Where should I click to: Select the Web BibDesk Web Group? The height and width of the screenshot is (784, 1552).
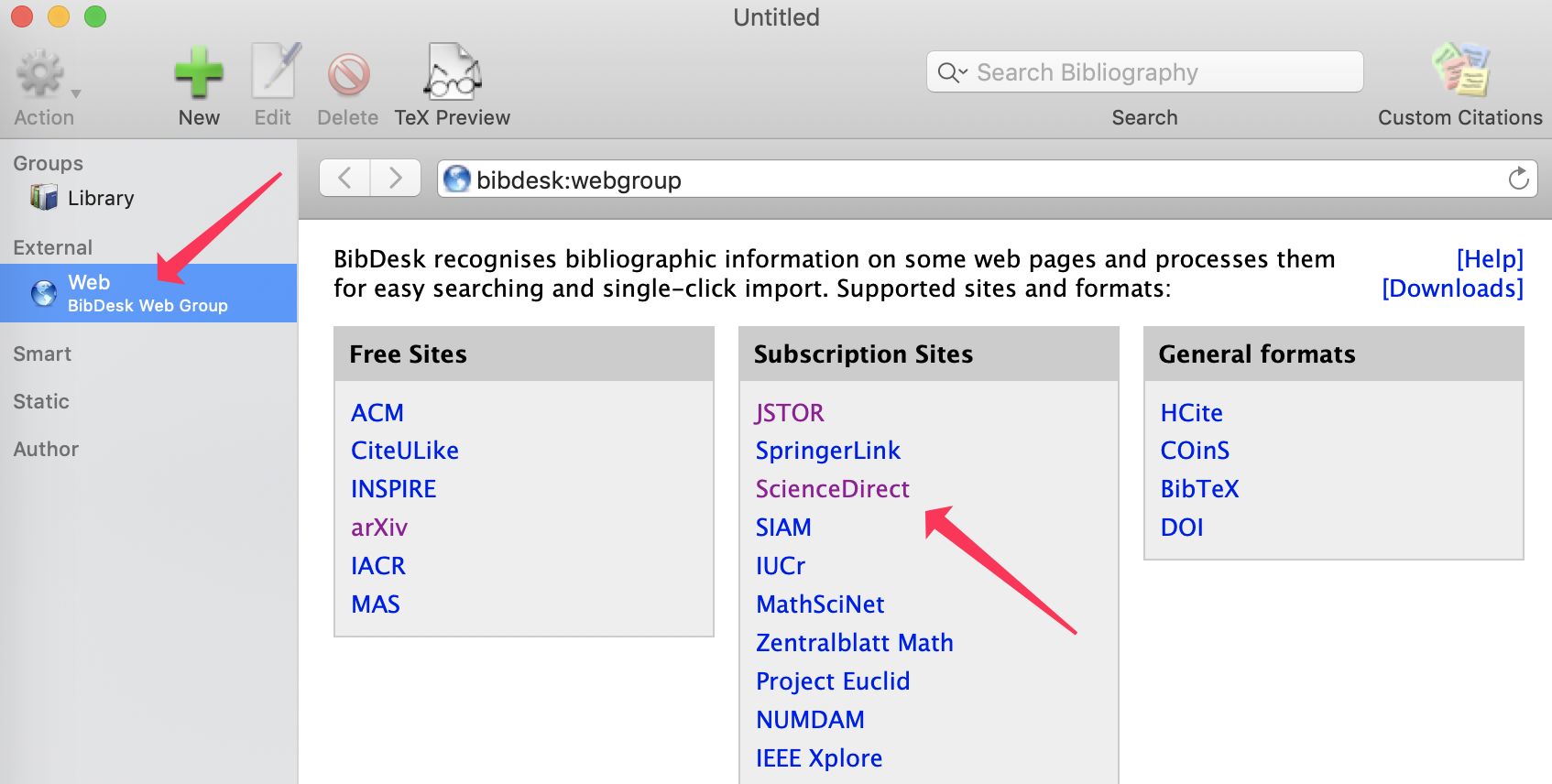pyautogui.click(x=148, y=293)
